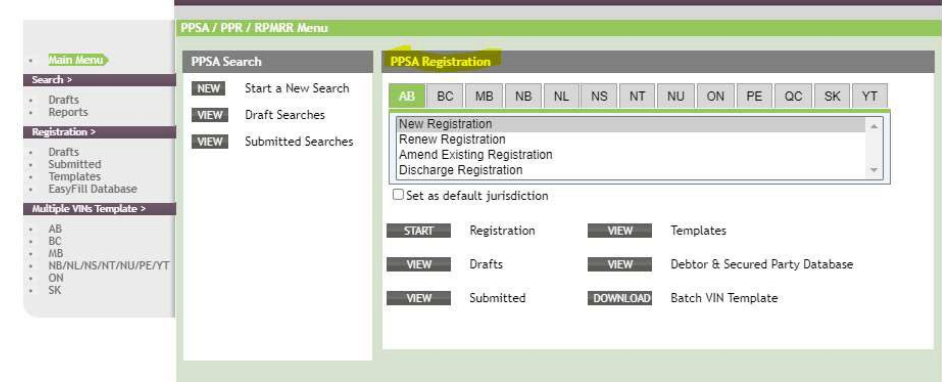Viewport: 942px width, 382px height.
Task: Click VIEW button for Submitted
Action: coord(418,299)
